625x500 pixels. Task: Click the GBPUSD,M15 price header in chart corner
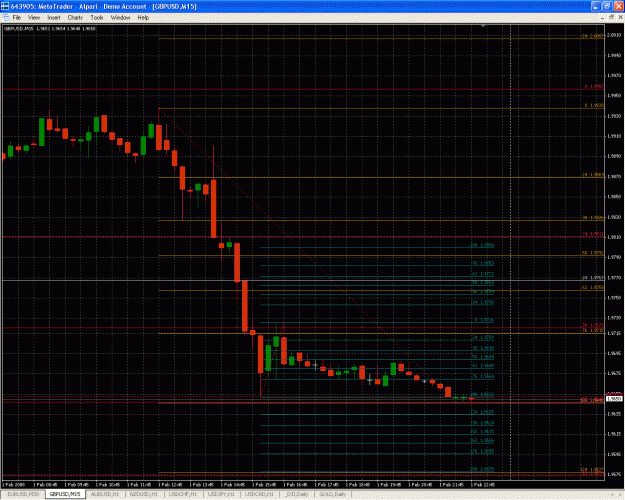coord(50,28)
